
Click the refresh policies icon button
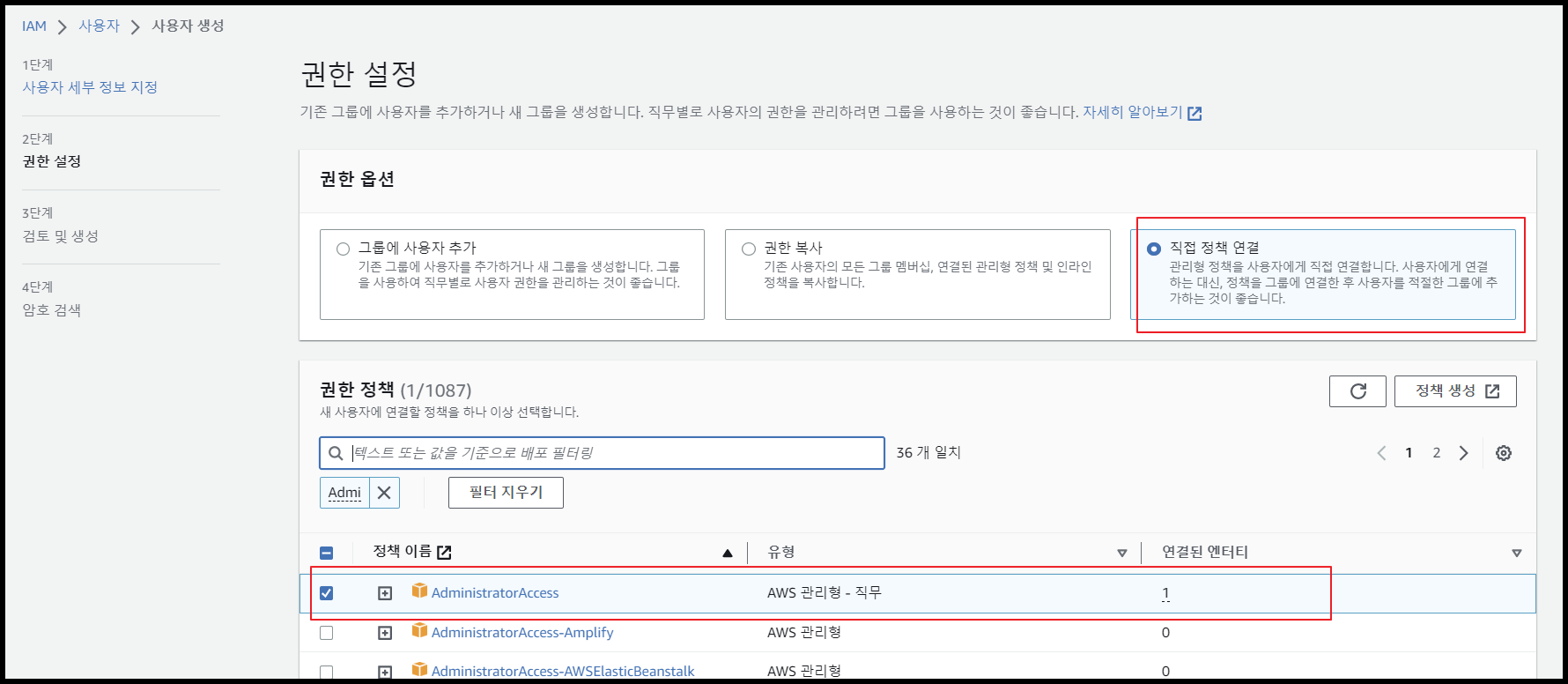[1357, 391]
